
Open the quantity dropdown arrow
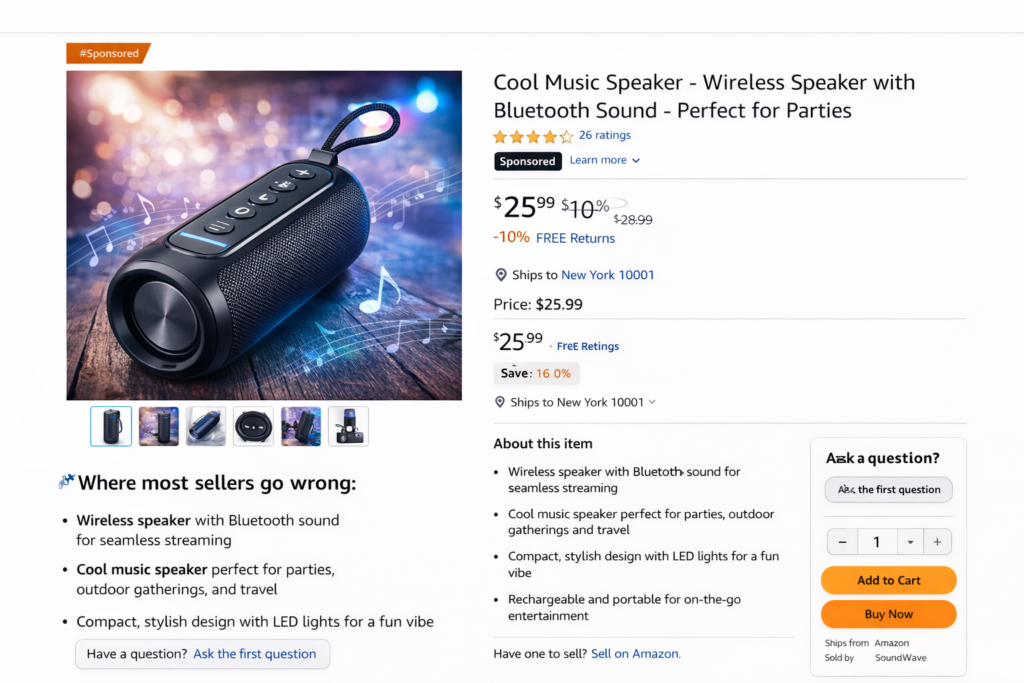click(910, 542)
